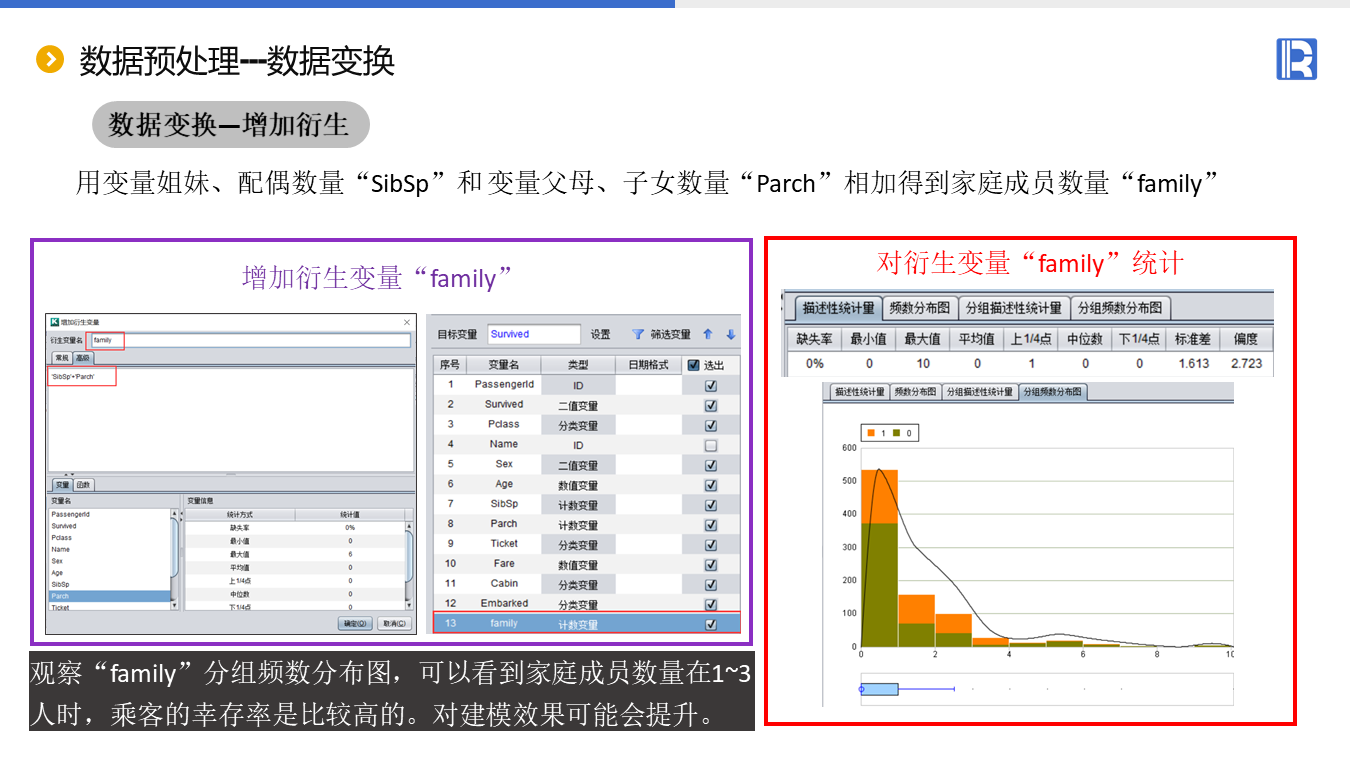
Task: Click the orange arrow bullet beside the slide title
Action: pos(49,60)
